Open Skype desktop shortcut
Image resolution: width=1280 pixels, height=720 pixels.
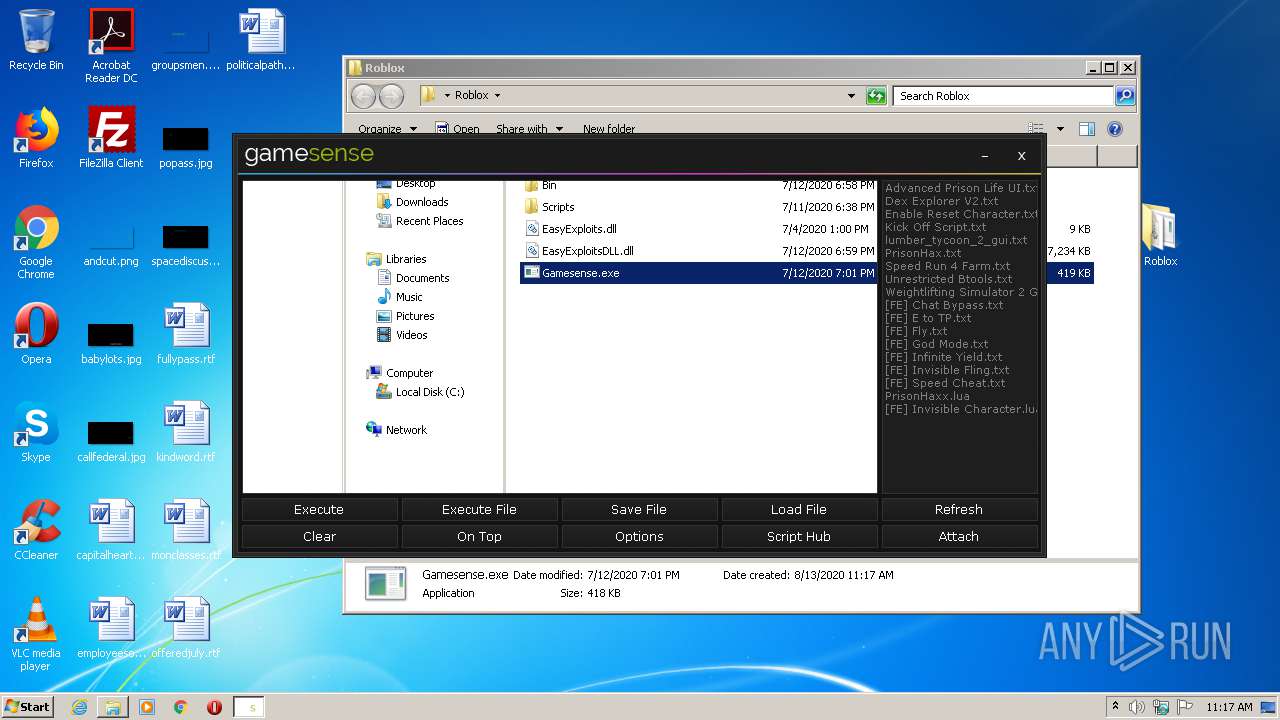[x=36, y=432]
